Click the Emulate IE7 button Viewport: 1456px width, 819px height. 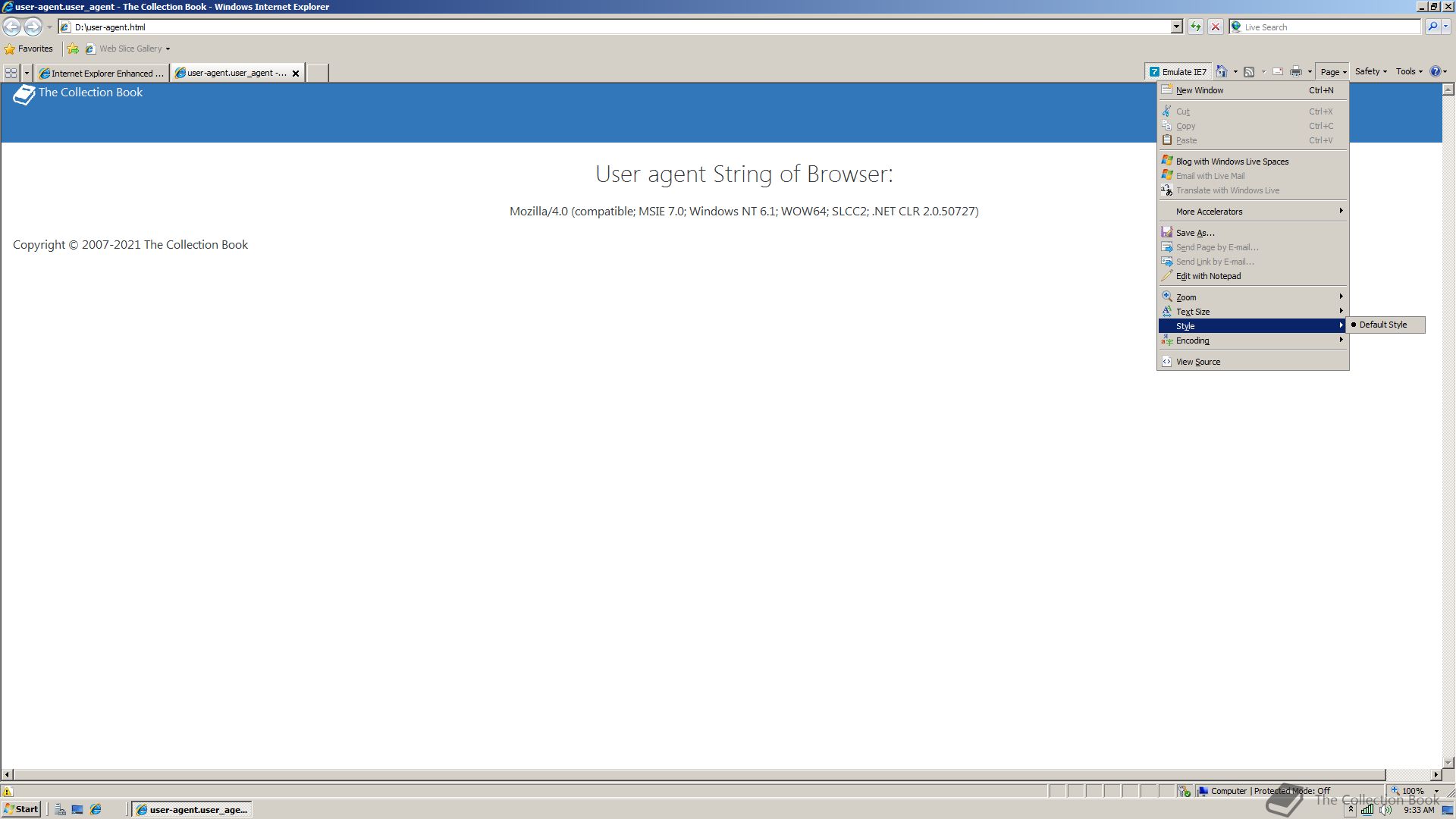pos(1178,72)
